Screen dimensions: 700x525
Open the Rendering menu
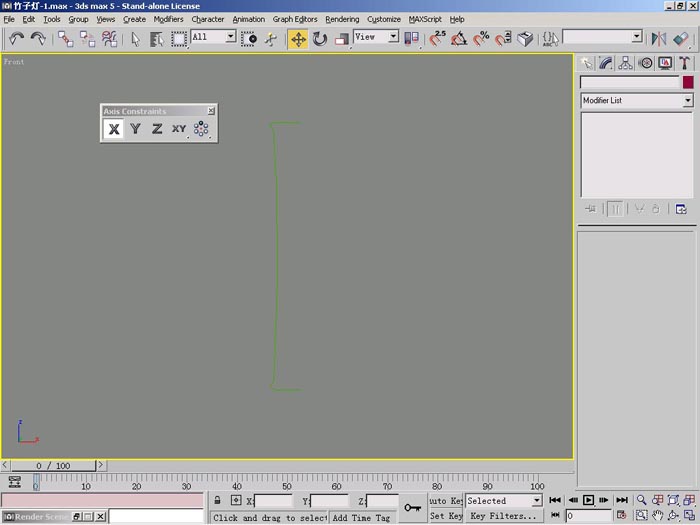click(x=342, y=19)
